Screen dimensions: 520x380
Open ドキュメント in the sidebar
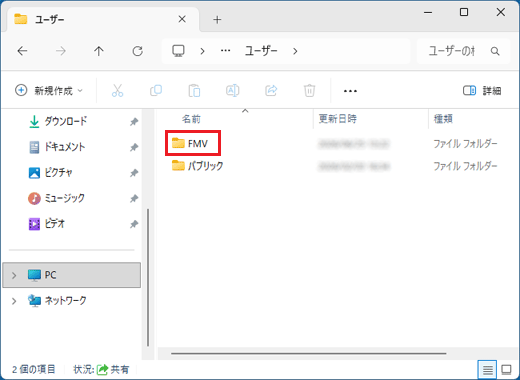pos(65,147)
